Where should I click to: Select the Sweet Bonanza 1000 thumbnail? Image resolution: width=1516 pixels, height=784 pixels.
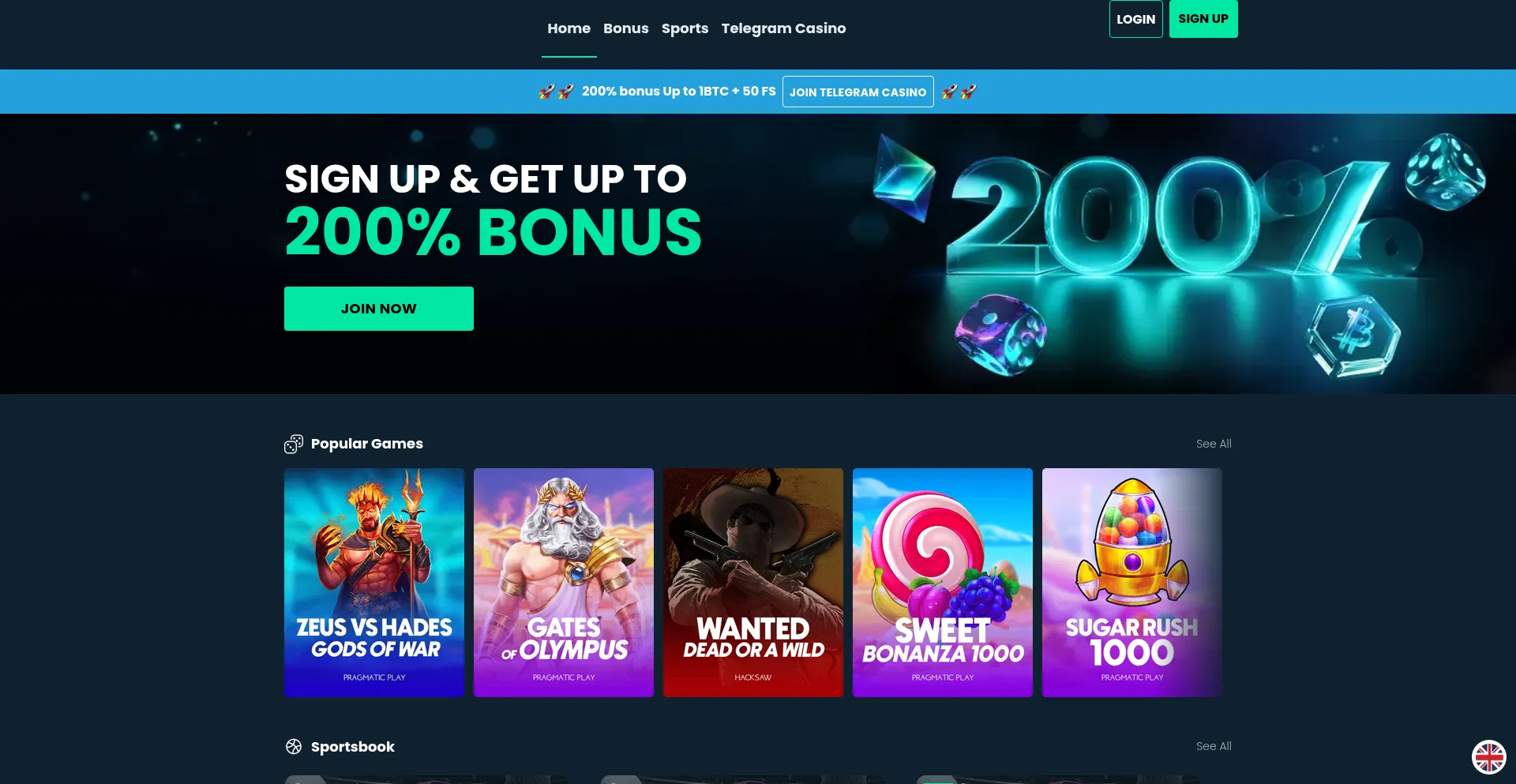coord(943,583)
